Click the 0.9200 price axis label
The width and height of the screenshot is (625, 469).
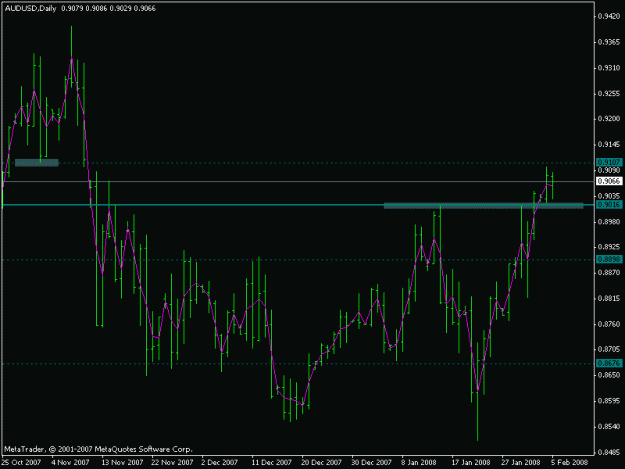tap(609, 119)
